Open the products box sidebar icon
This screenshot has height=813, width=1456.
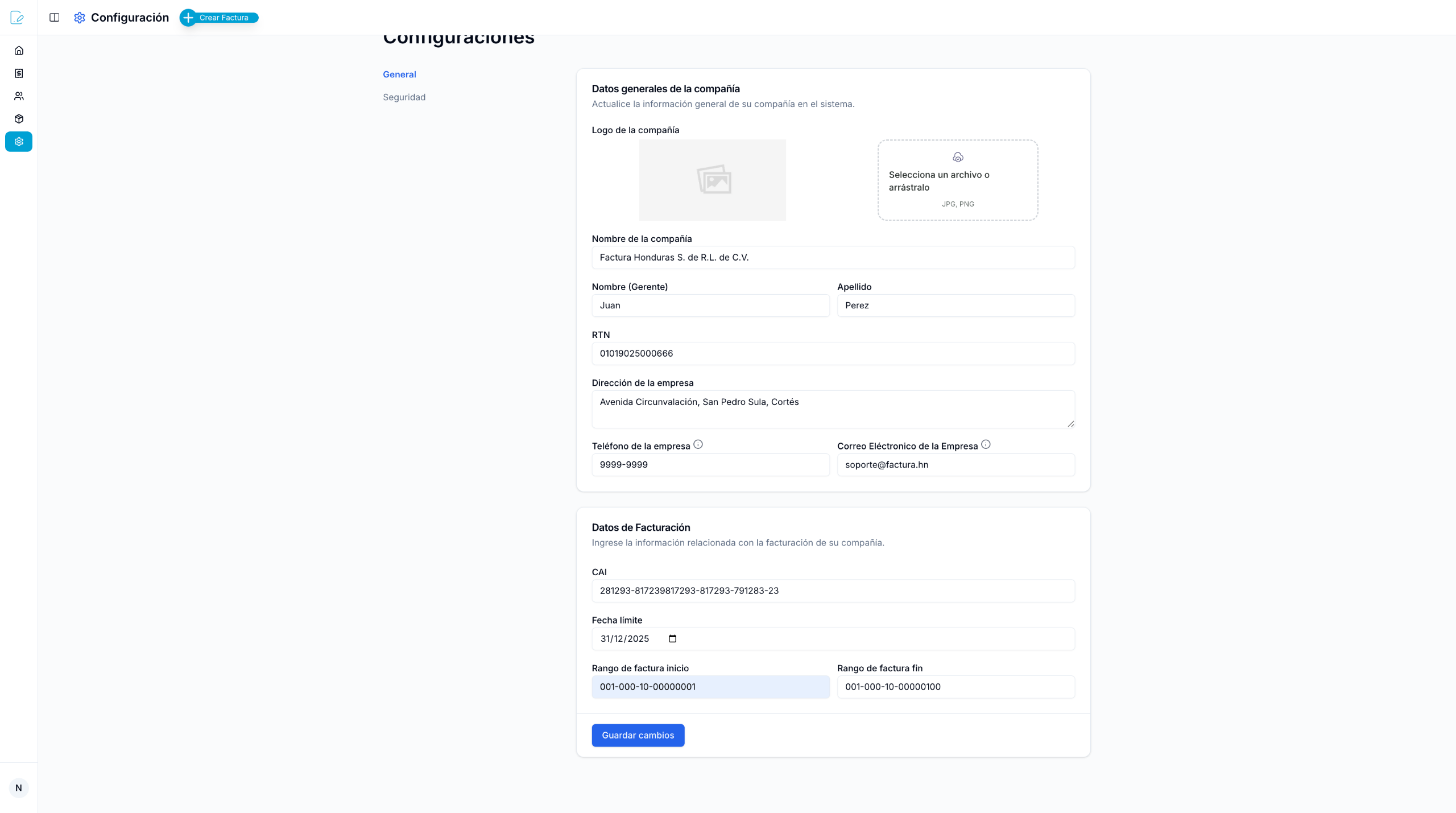(19, 119)
